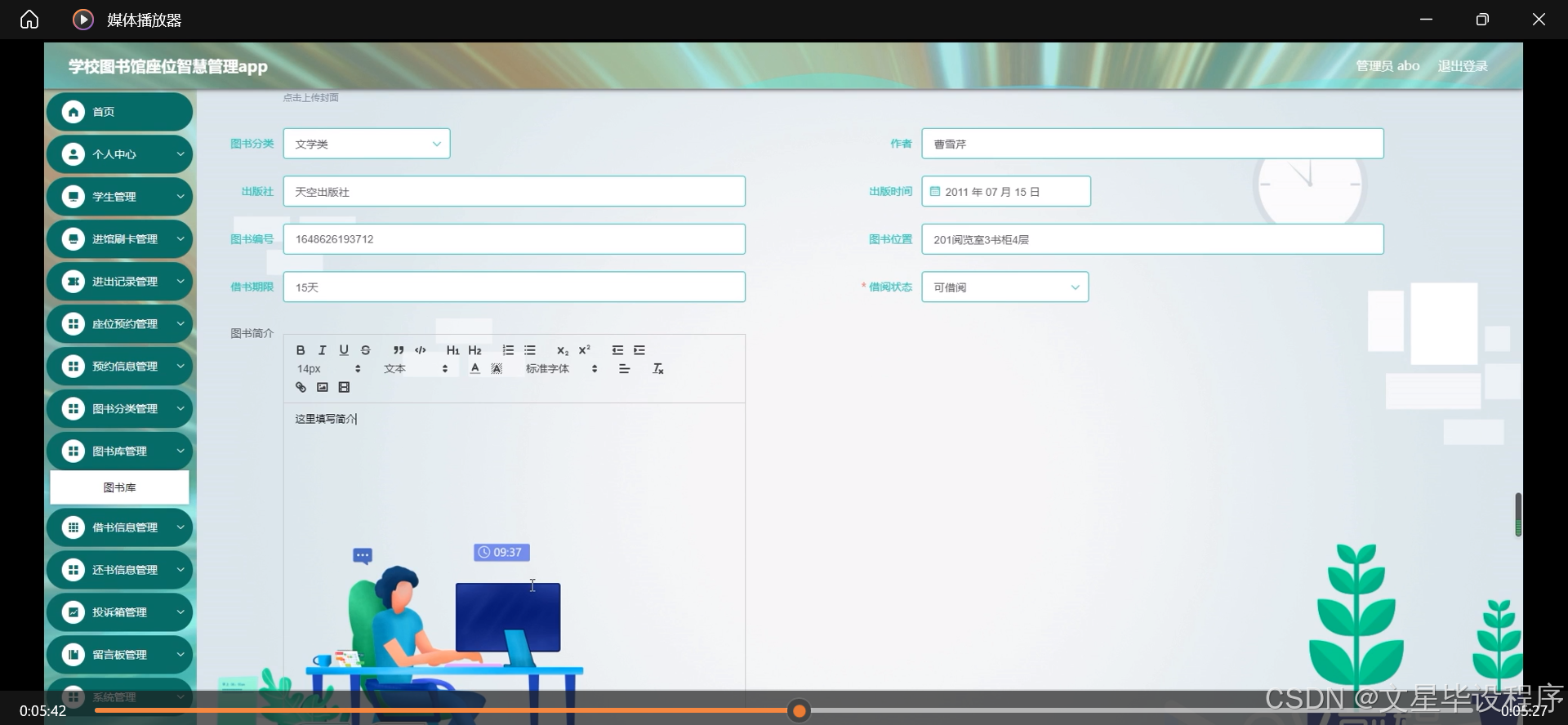Apply superscript formatting
This screenshot has width=1568, height=725.
[x=585, y=350]
